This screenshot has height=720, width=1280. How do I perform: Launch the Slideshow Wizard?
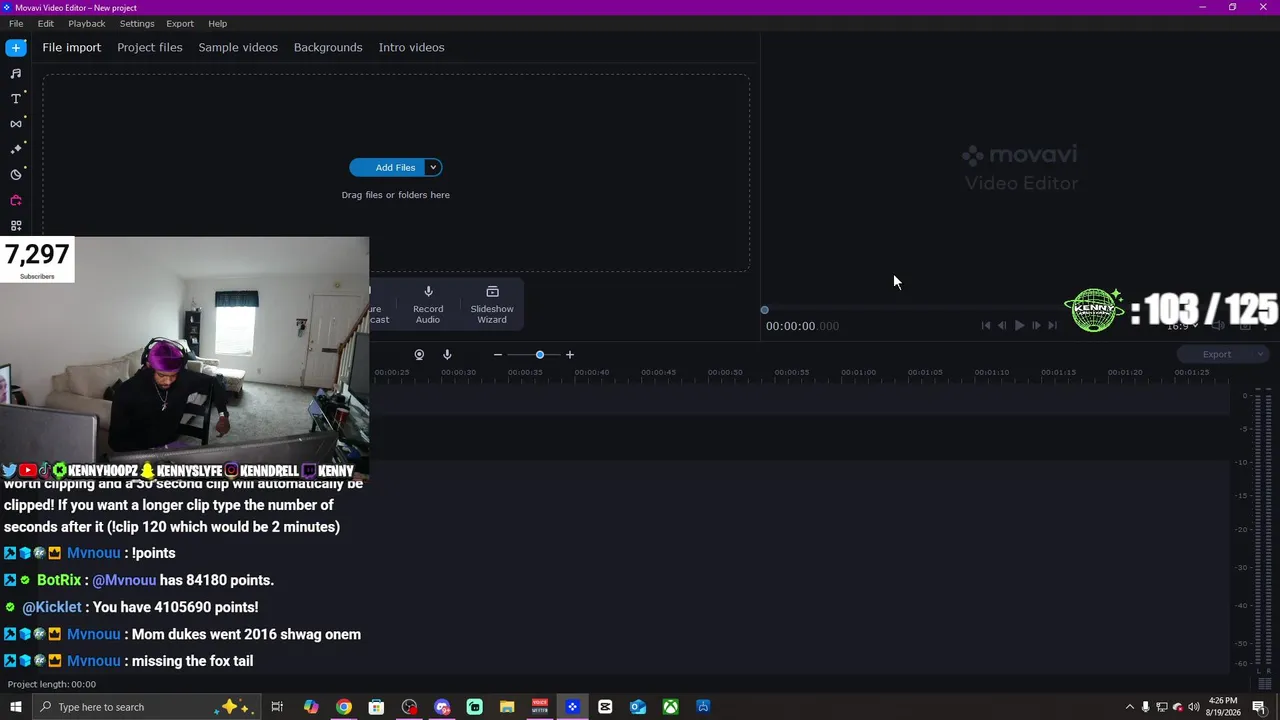tap(492, 304)
